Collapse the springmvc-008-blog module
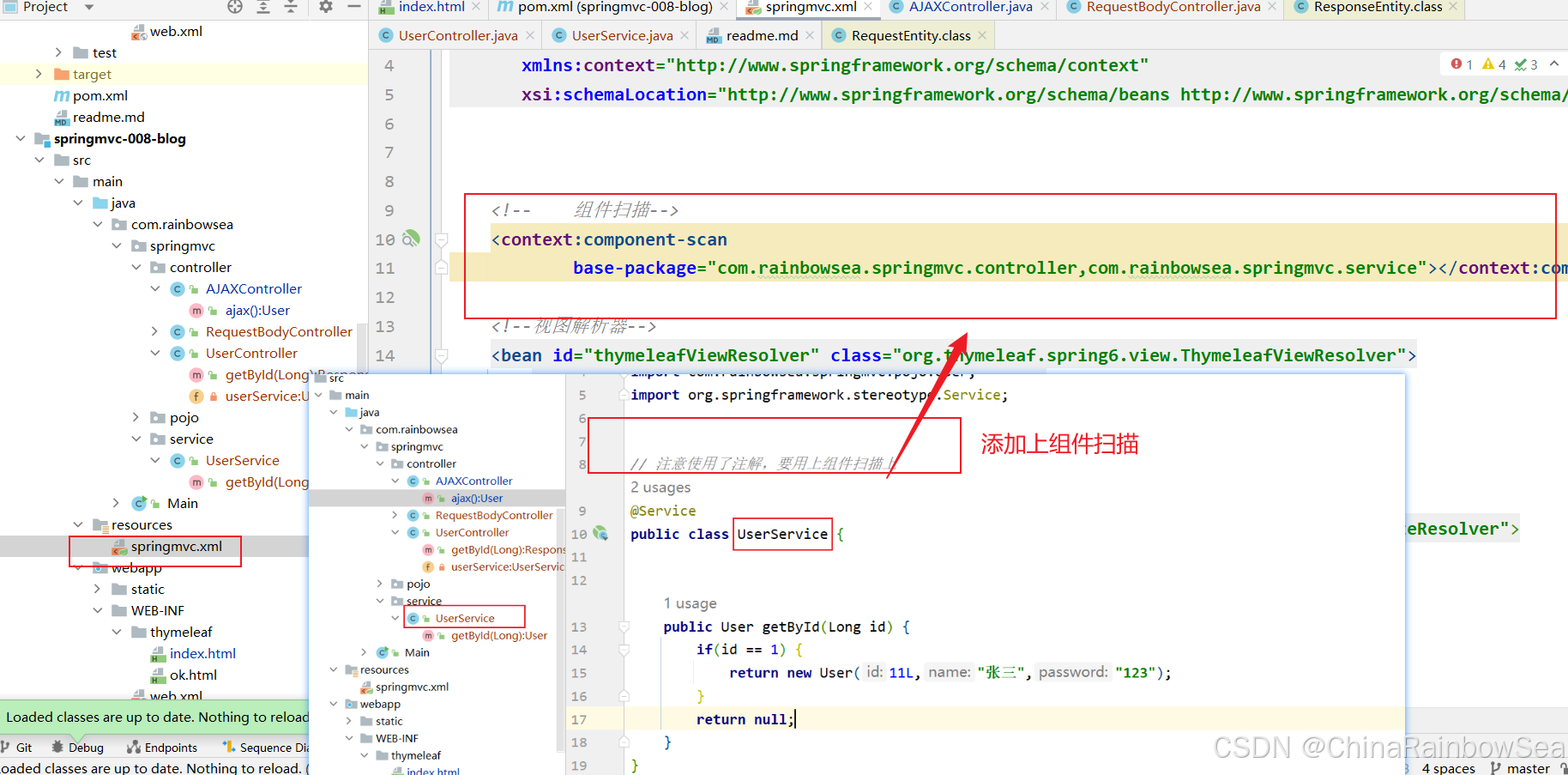 pyautogui.click(x=20, y=138)
